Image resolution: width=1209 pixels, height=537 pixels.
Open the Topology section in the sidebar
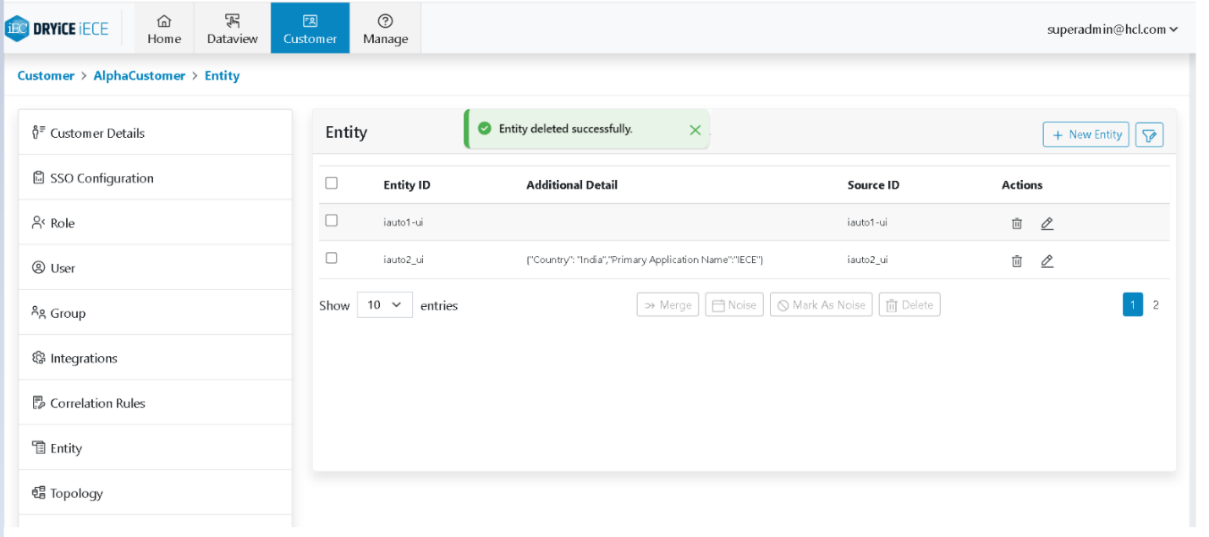point(76,493)
